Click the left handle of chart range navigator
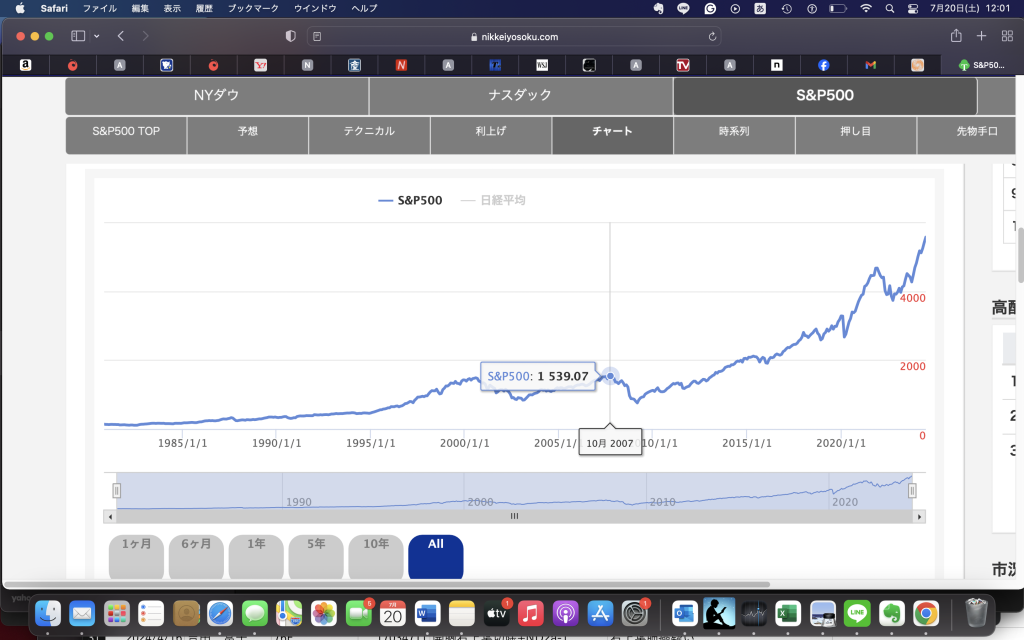Image resolution: width=1024 pixels, height=640 pixels. 117,490
